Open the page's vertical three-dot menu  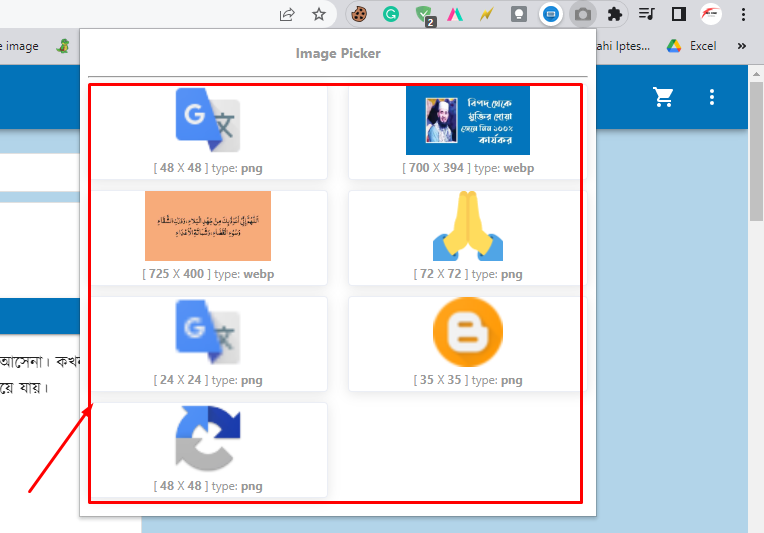click(x=712, y=97)
